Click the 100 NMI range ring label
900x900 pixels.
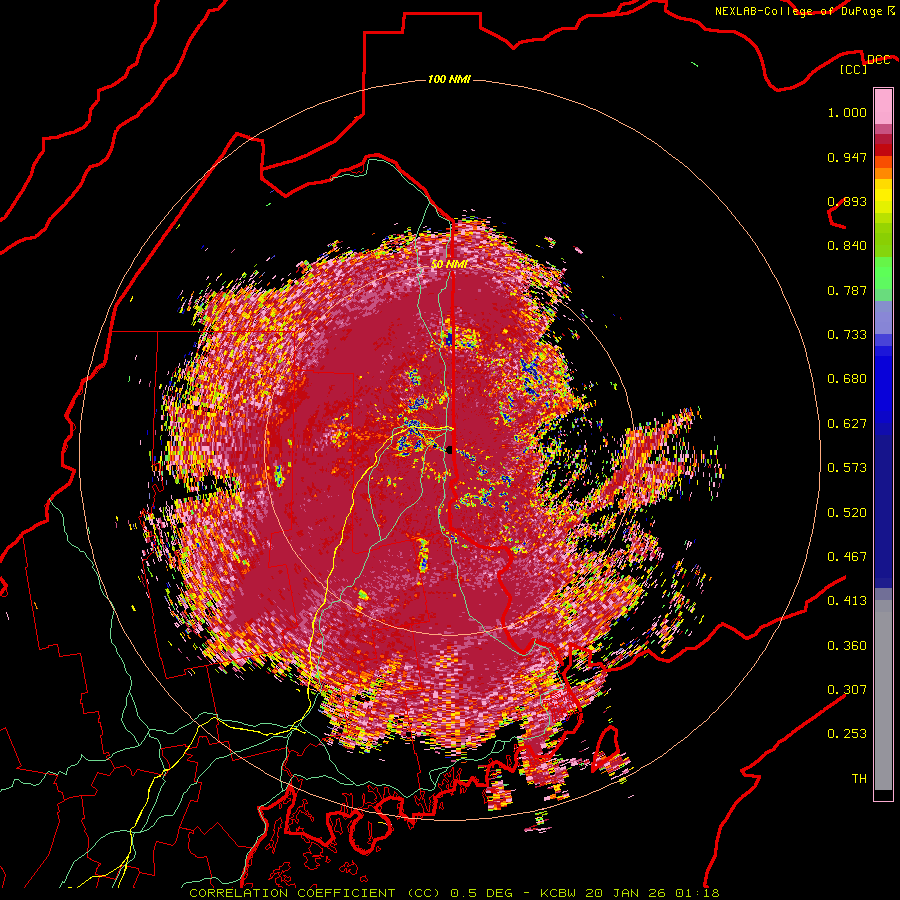point(449,79)
